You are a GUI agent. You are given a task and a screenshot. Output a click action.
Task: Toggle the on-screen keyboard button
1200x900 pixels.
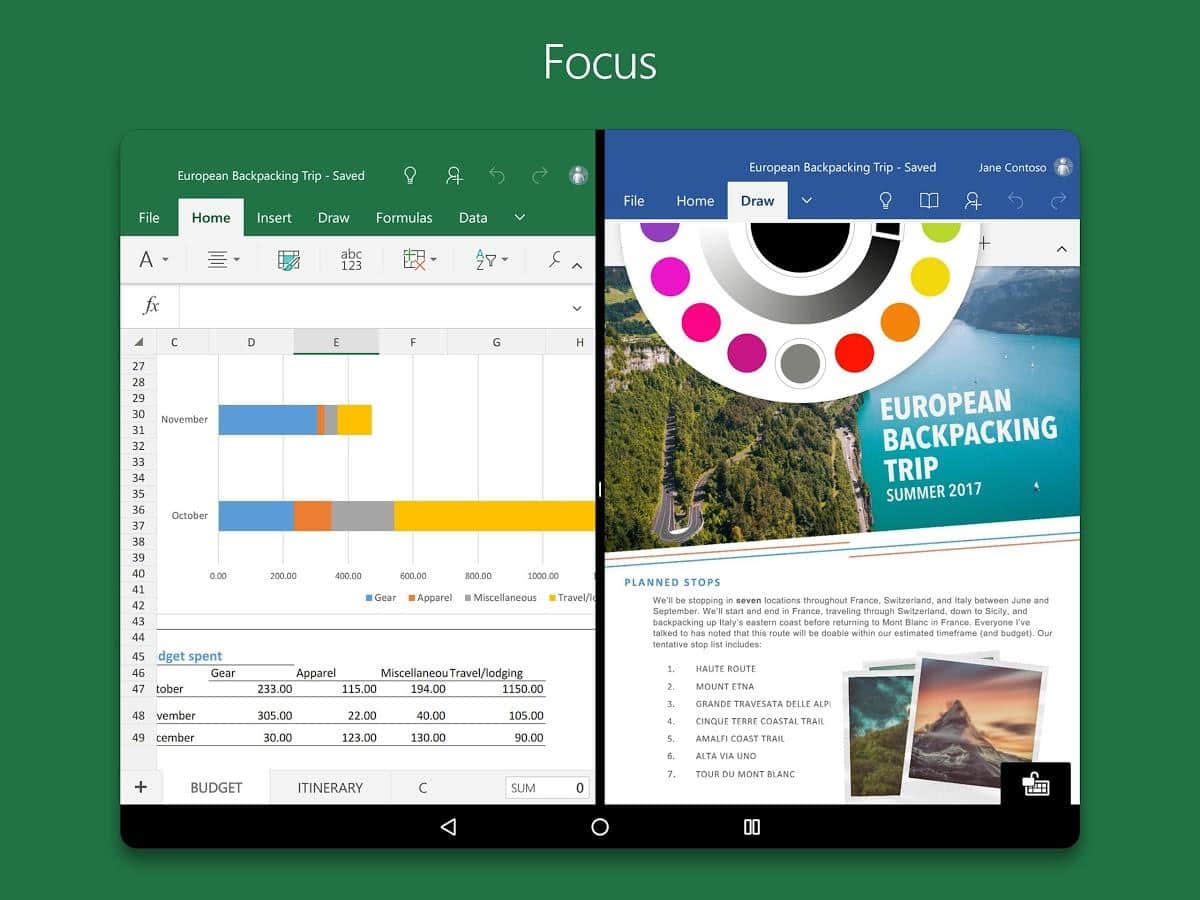1036,785
